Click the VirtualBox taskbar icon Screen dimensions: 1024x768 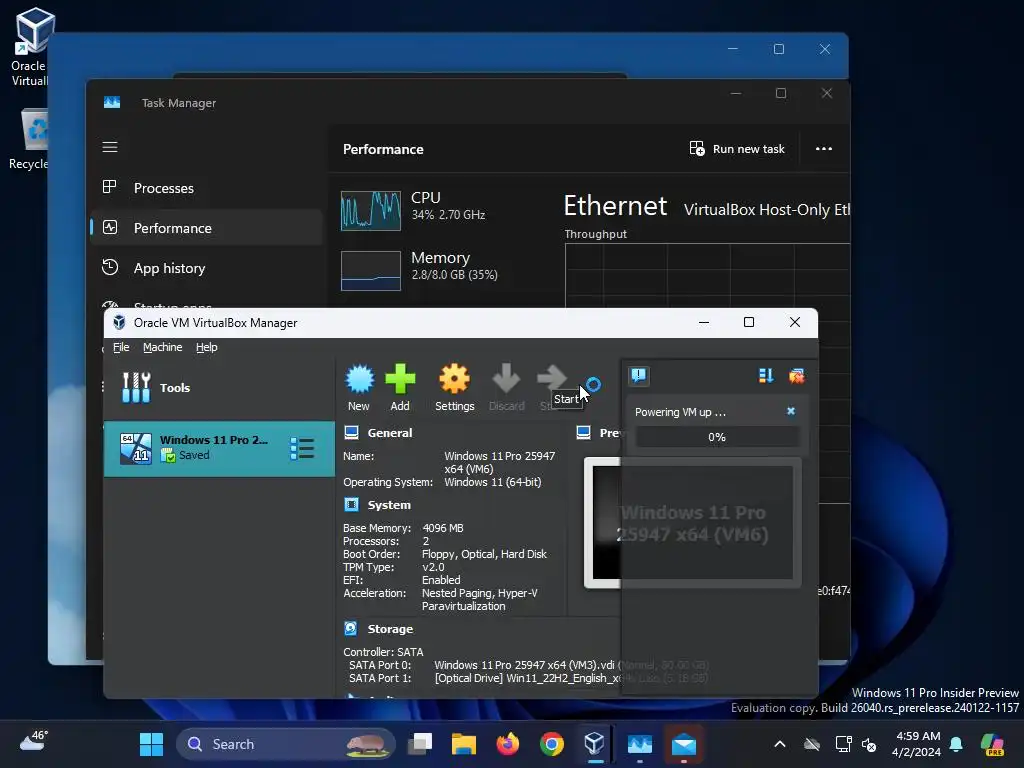(594, 744)
